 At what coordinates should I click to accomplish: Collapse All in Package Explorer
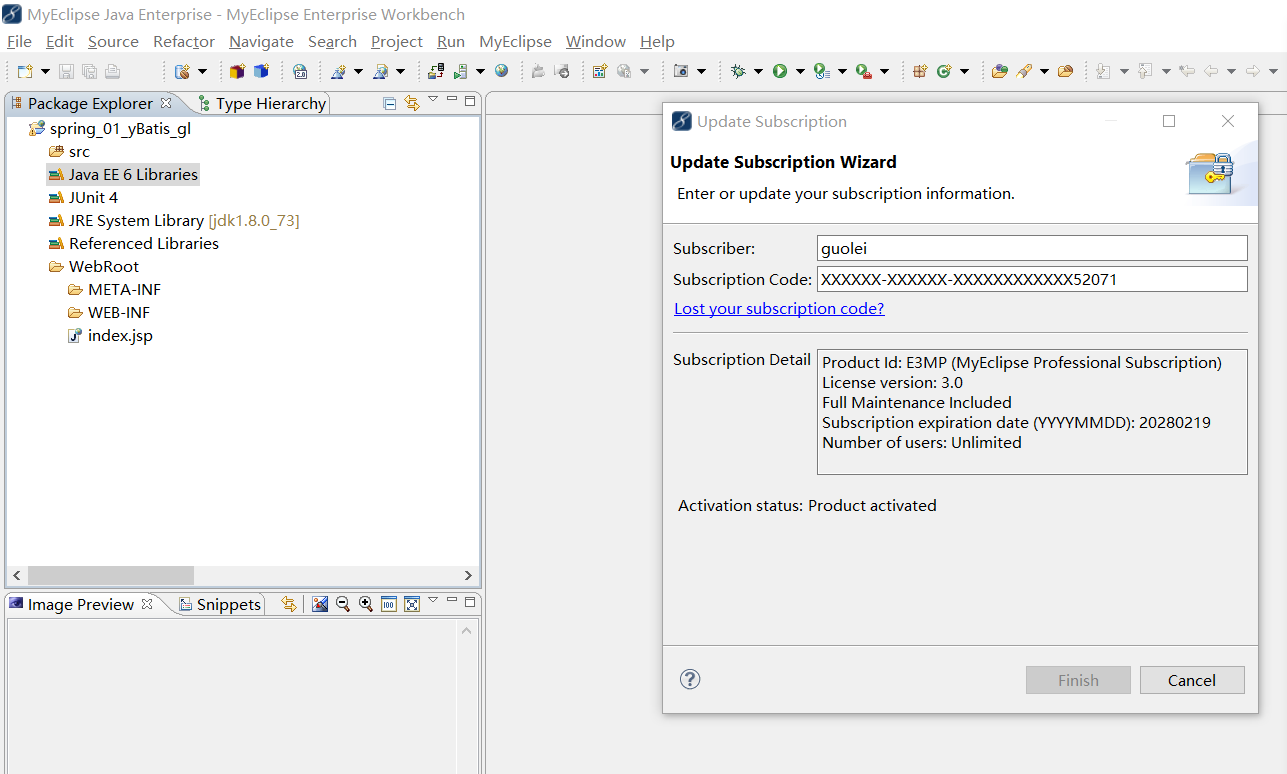click(390, 103)
